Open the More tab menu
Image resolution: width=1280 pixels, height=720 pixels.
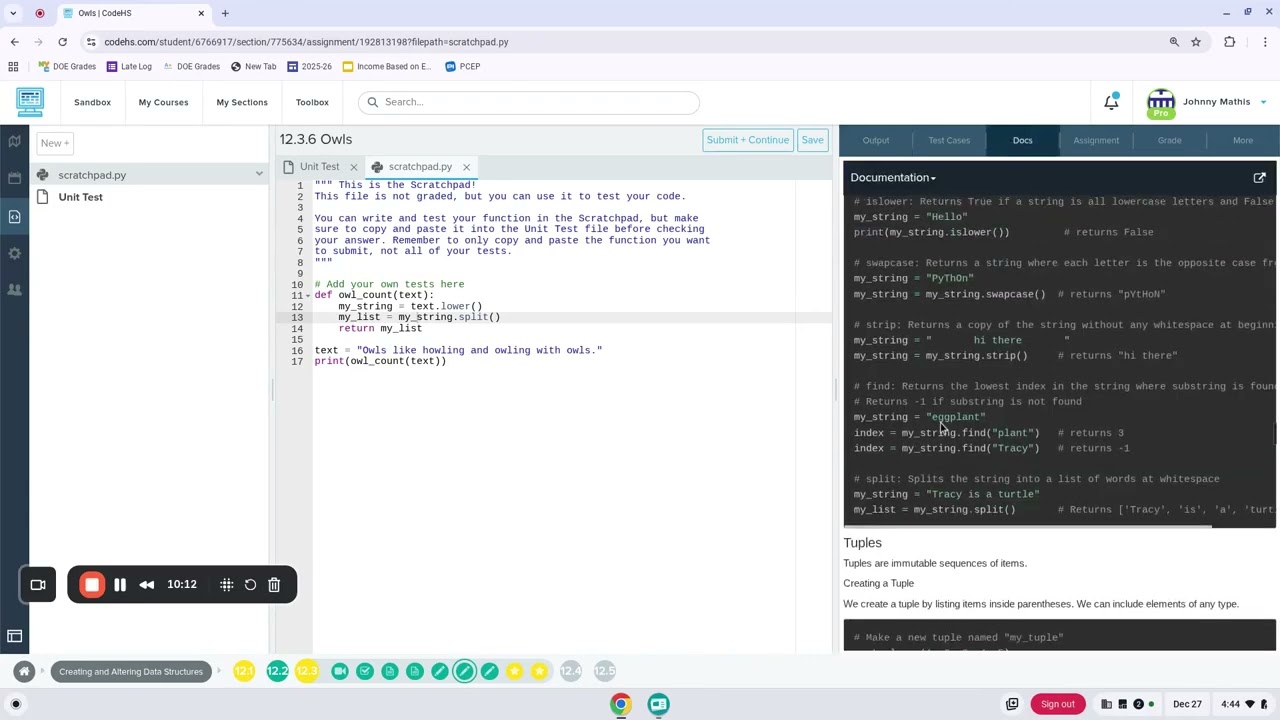pos(1243,141)
